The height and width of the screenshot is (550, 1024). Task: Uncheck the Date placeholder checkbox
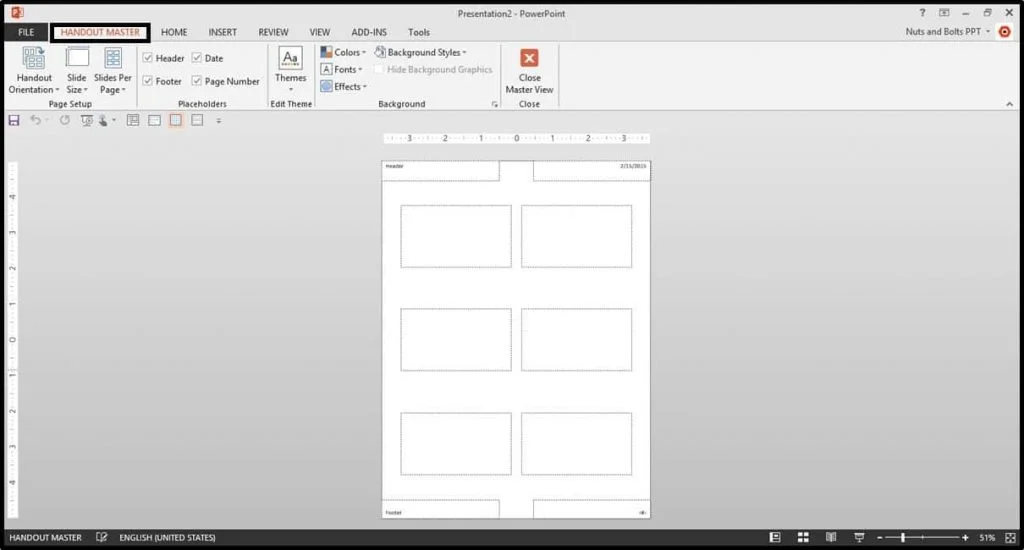point(197,58)
